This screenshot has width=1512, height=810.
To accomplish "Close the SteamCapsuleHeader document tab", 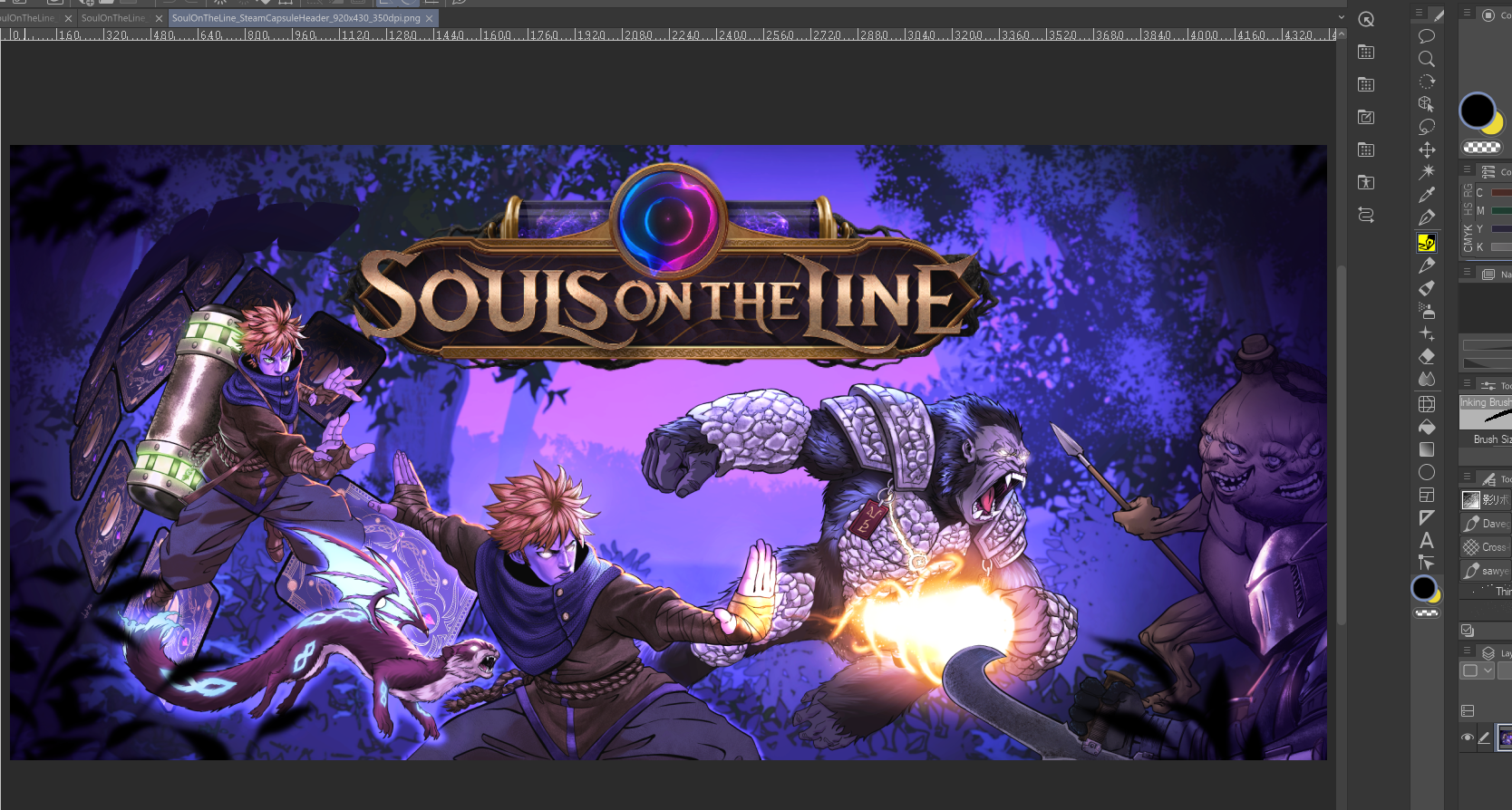I will [430, 18].
